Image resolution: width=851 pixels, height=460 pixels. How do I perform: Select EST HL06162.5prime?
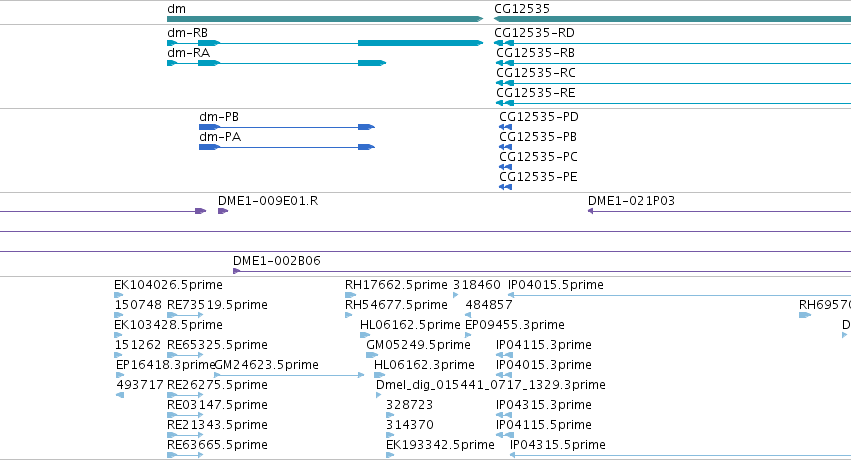point(410,325)
